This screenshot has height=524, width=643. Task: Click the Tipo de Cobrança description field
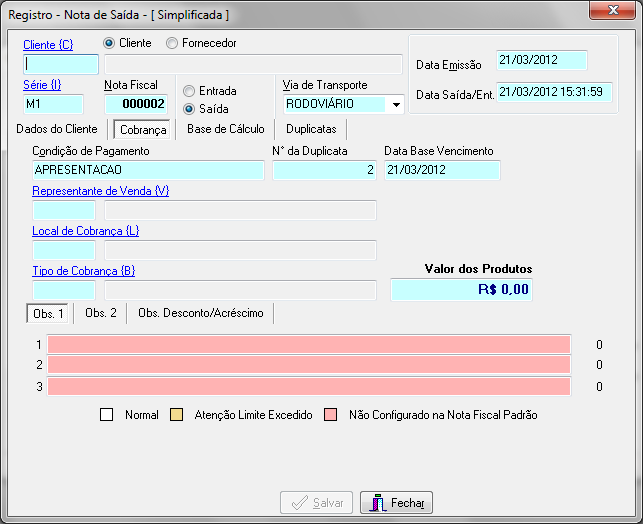pos(240,290)
